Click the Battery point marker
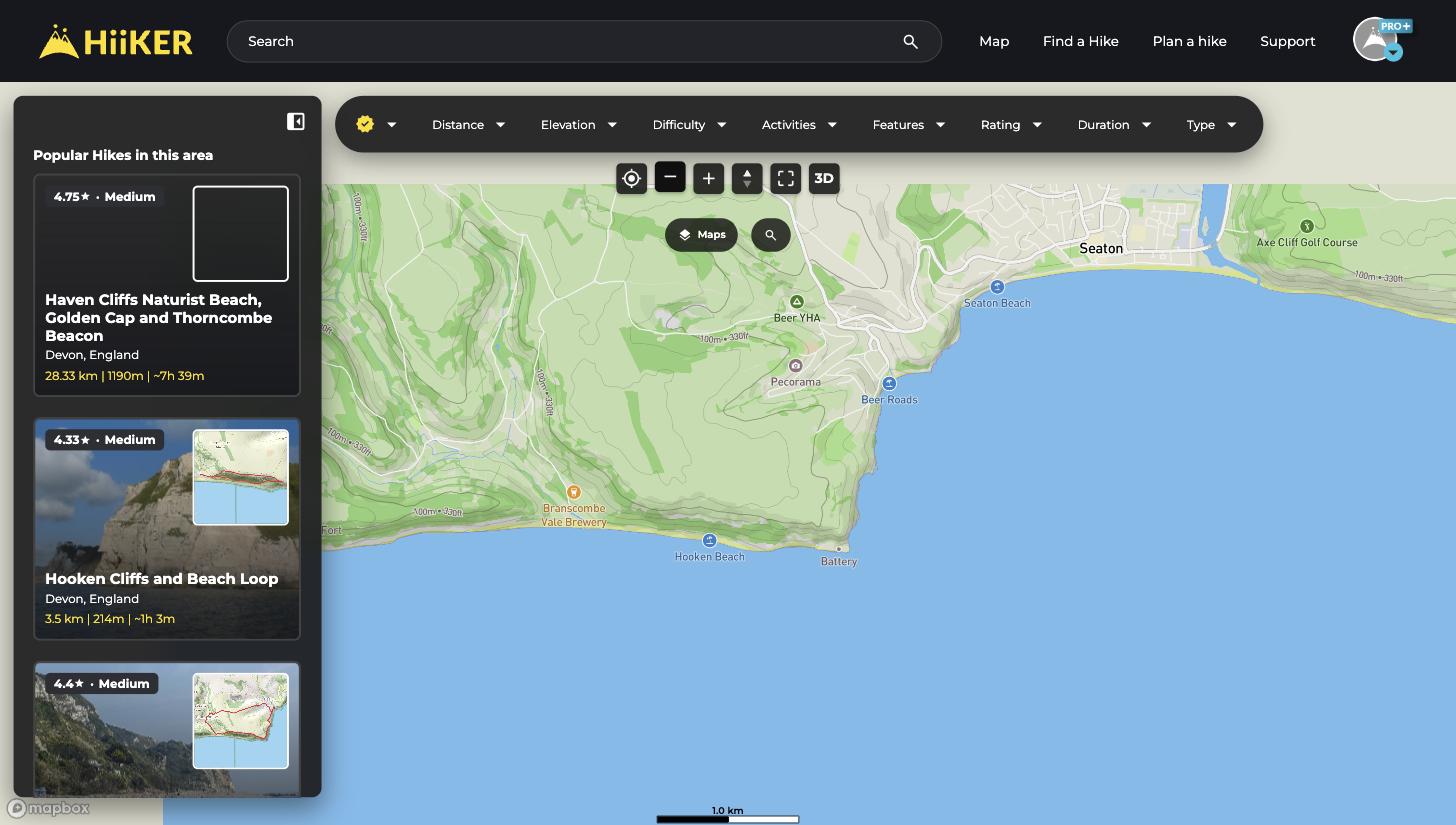Screen dimensions: 1456x825 click(x=839, y=549)
